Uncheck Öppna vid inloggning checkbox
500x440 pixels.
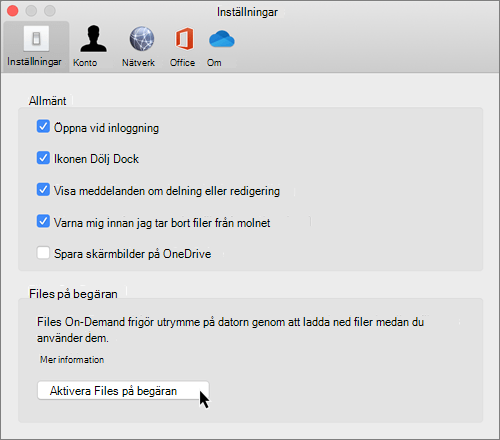coord(43,127)
